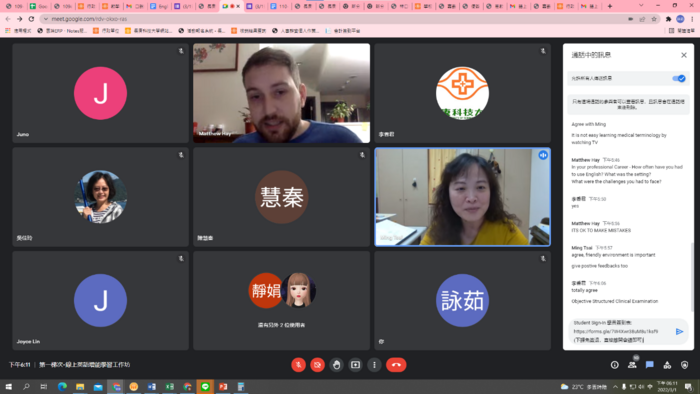The width and height of the screenshot is (700, 394).
Task: Open LINE app from taskbar
Action: (x=205, y=386)
